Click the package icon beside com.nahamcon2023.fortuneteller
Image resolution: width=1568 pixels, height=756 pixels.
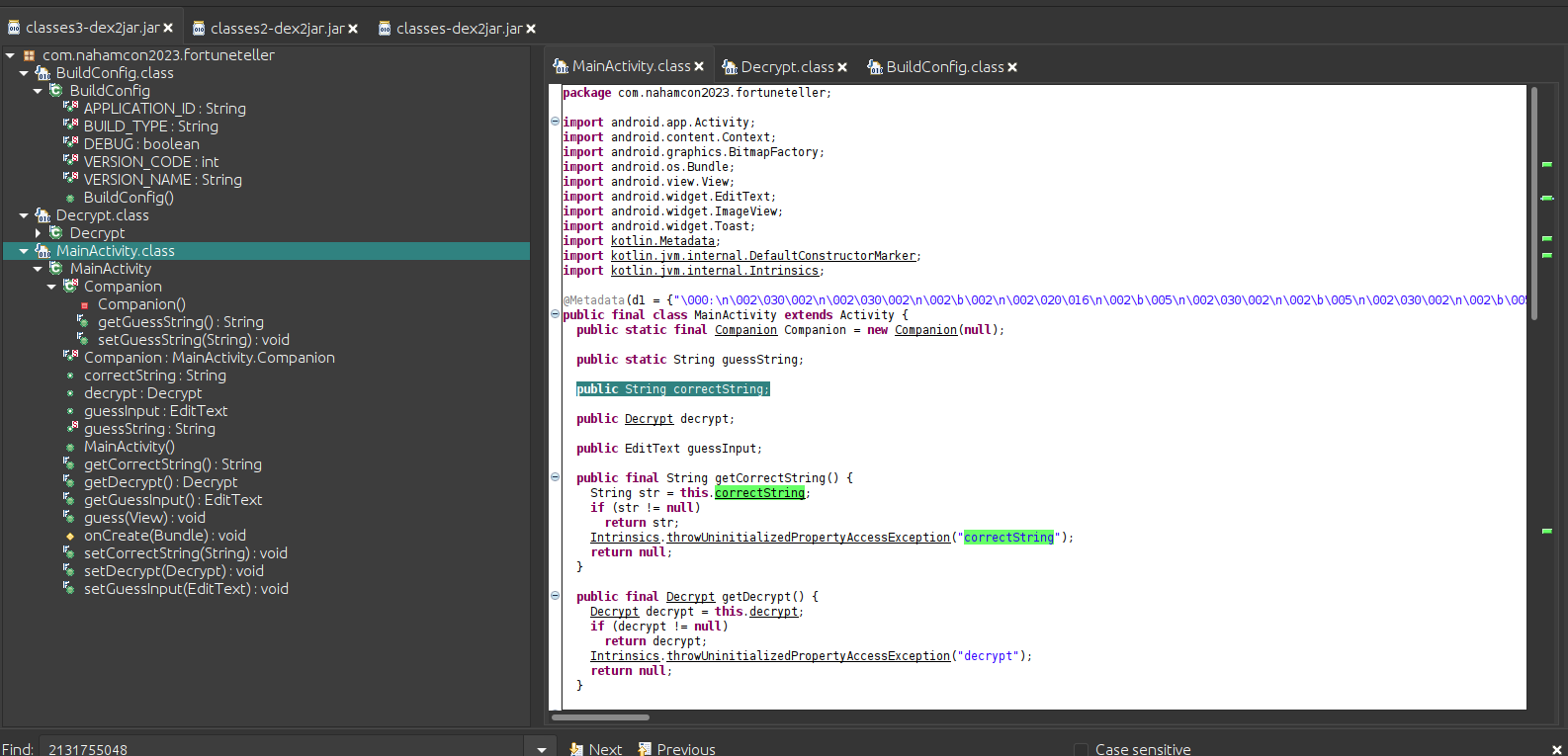pos(30,55)
